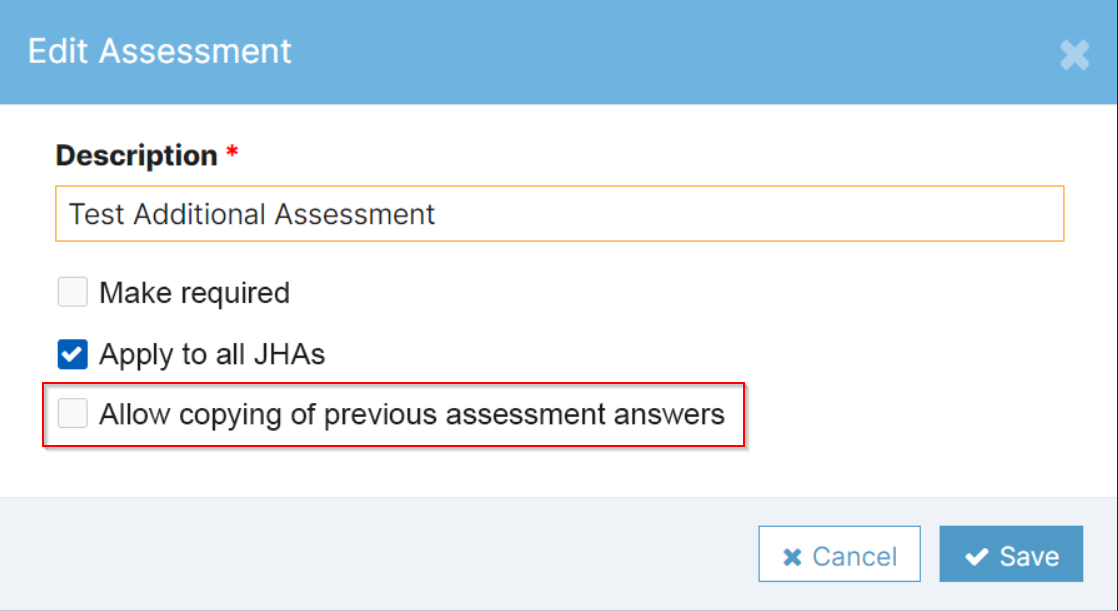Uncheck Apply to all JHAs

coord(71,354)
